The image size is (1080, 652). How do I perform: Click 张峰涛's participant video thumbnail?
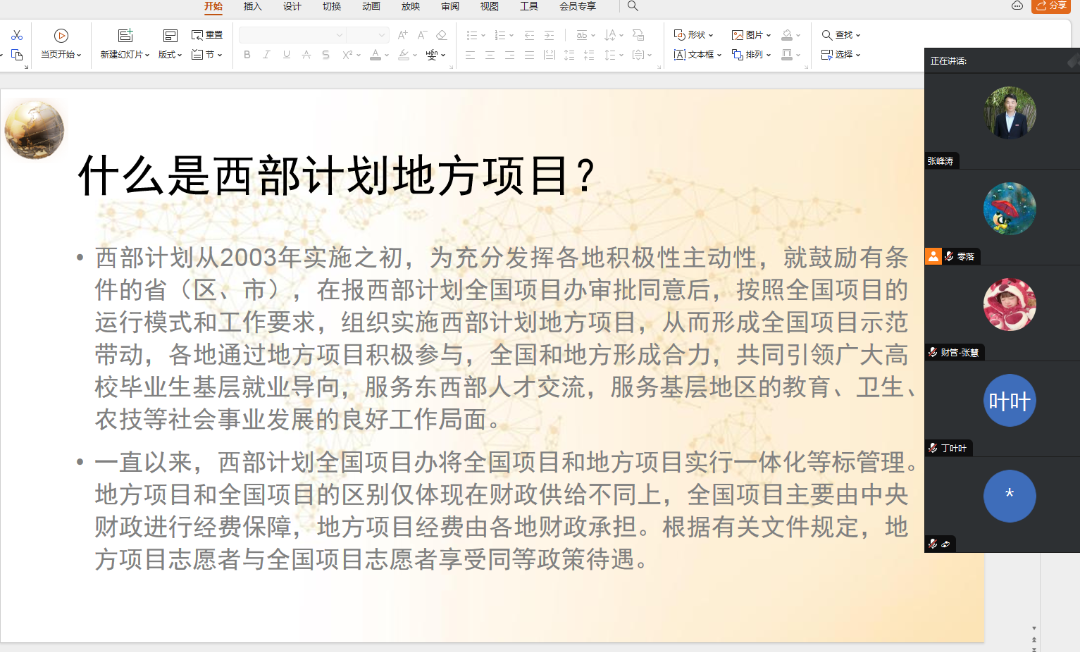click(x=1009, y=112)
